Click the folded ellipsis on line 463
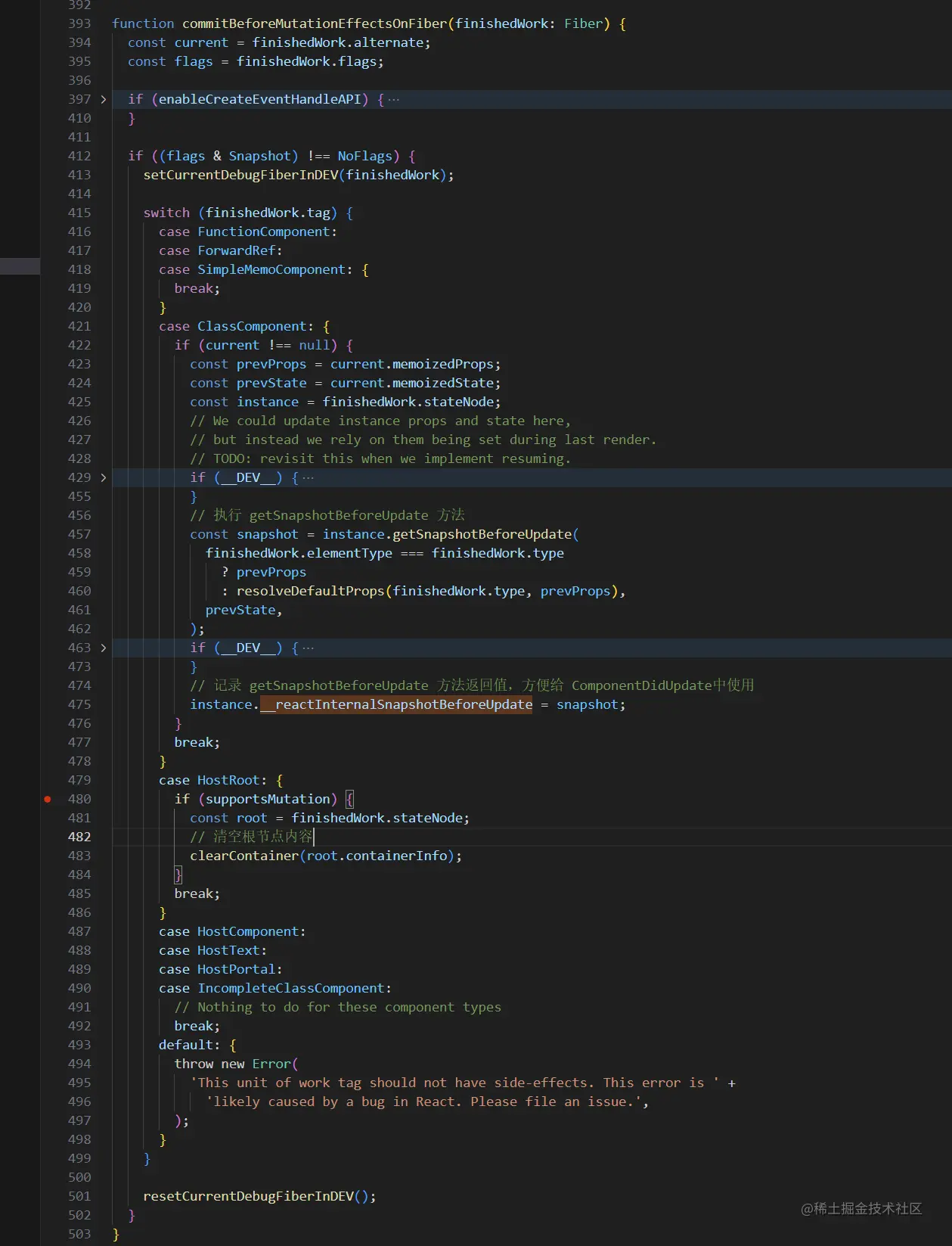 pyautogui.click(x=308, y=648)
